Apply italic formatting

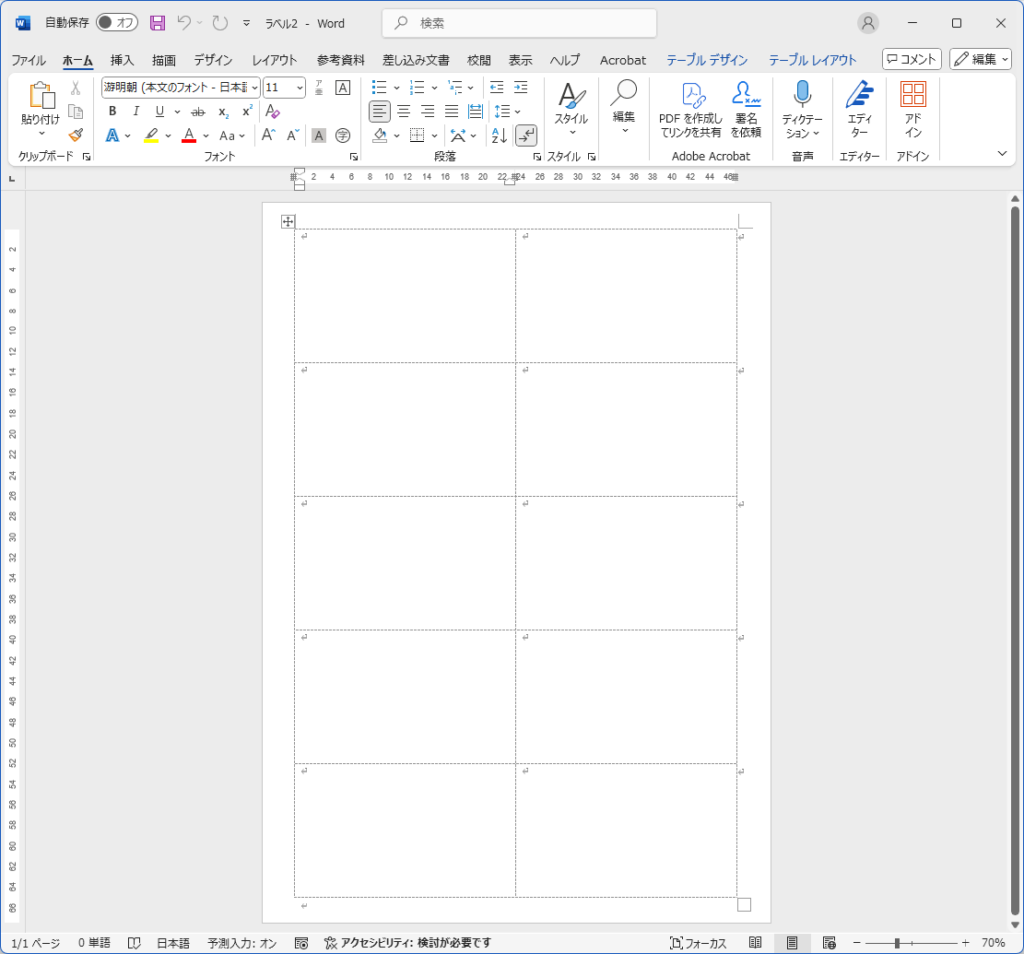[x=135, y=111]
